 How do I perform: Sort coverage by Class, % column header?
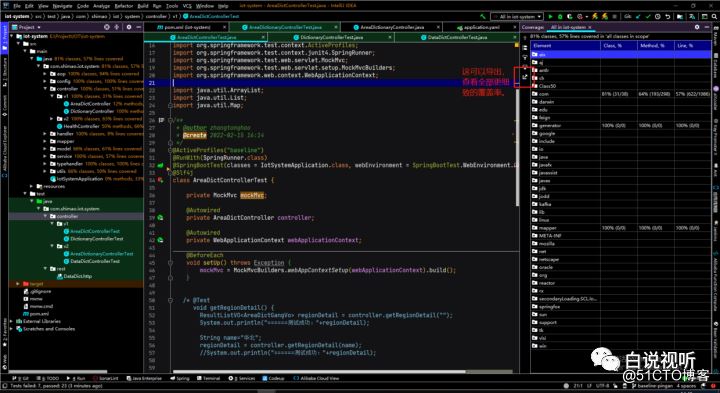click(619, 45)
